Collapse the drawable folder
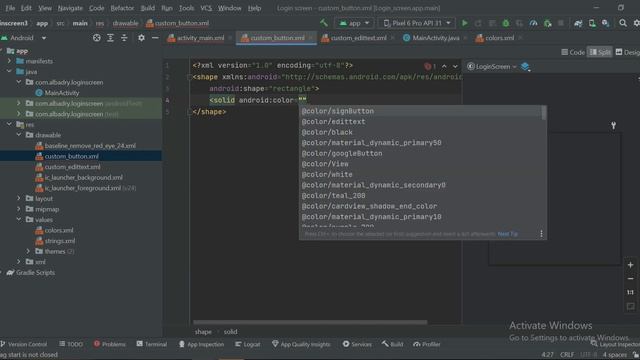 pos(19,135)
